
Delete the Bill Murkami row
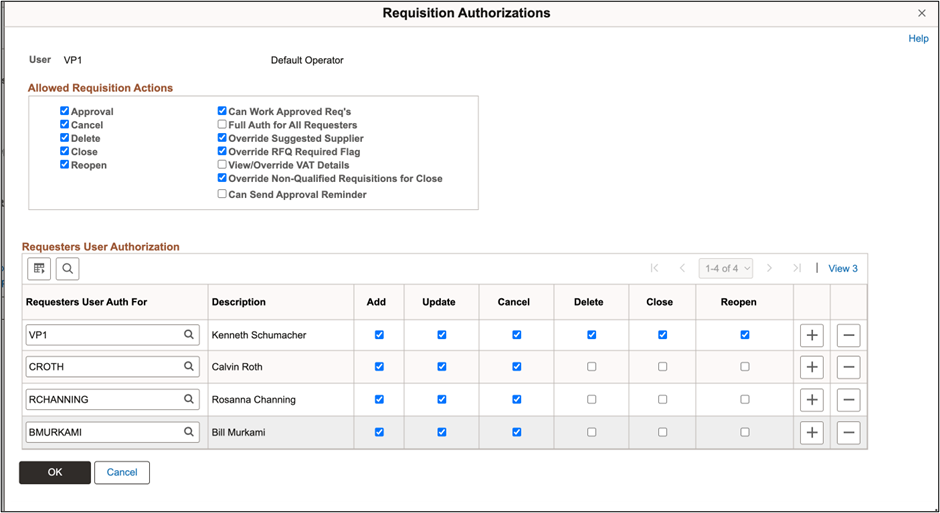coord(848,432)
